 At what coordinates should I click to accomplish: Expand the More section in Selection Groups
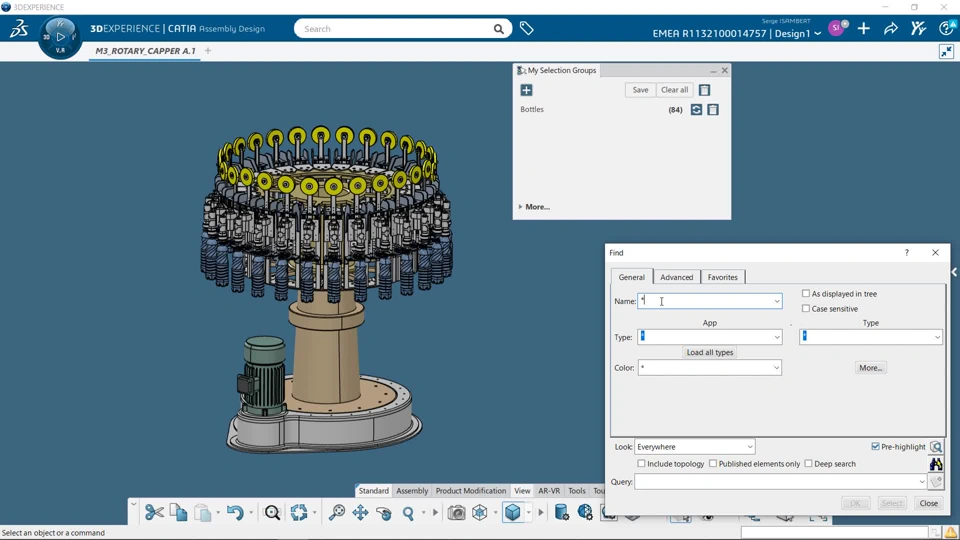click(x=534, y=207)
